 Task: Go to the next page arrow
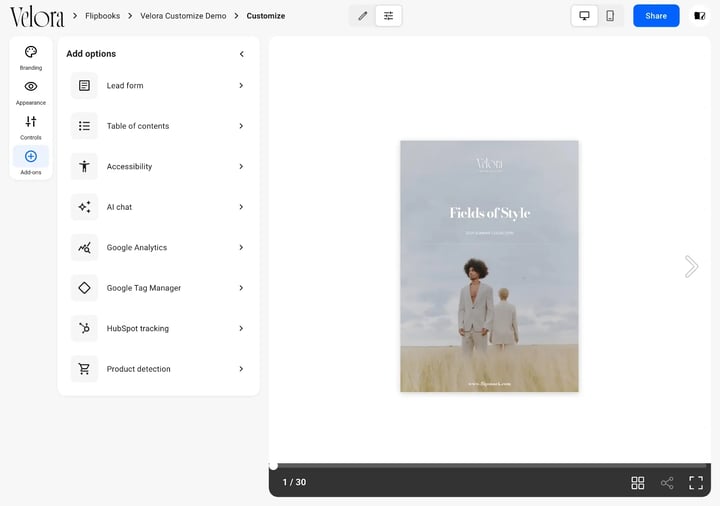point(692,266)
